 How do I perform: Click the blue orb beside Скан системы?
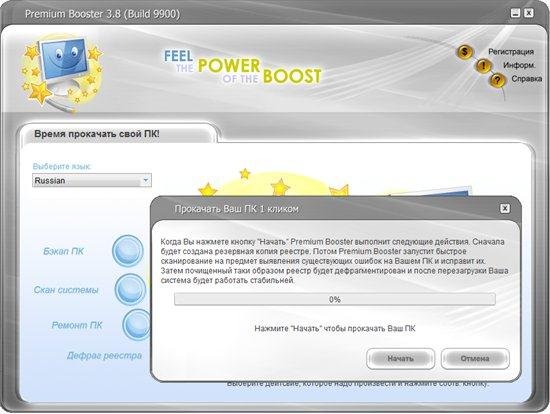[130, 289]
